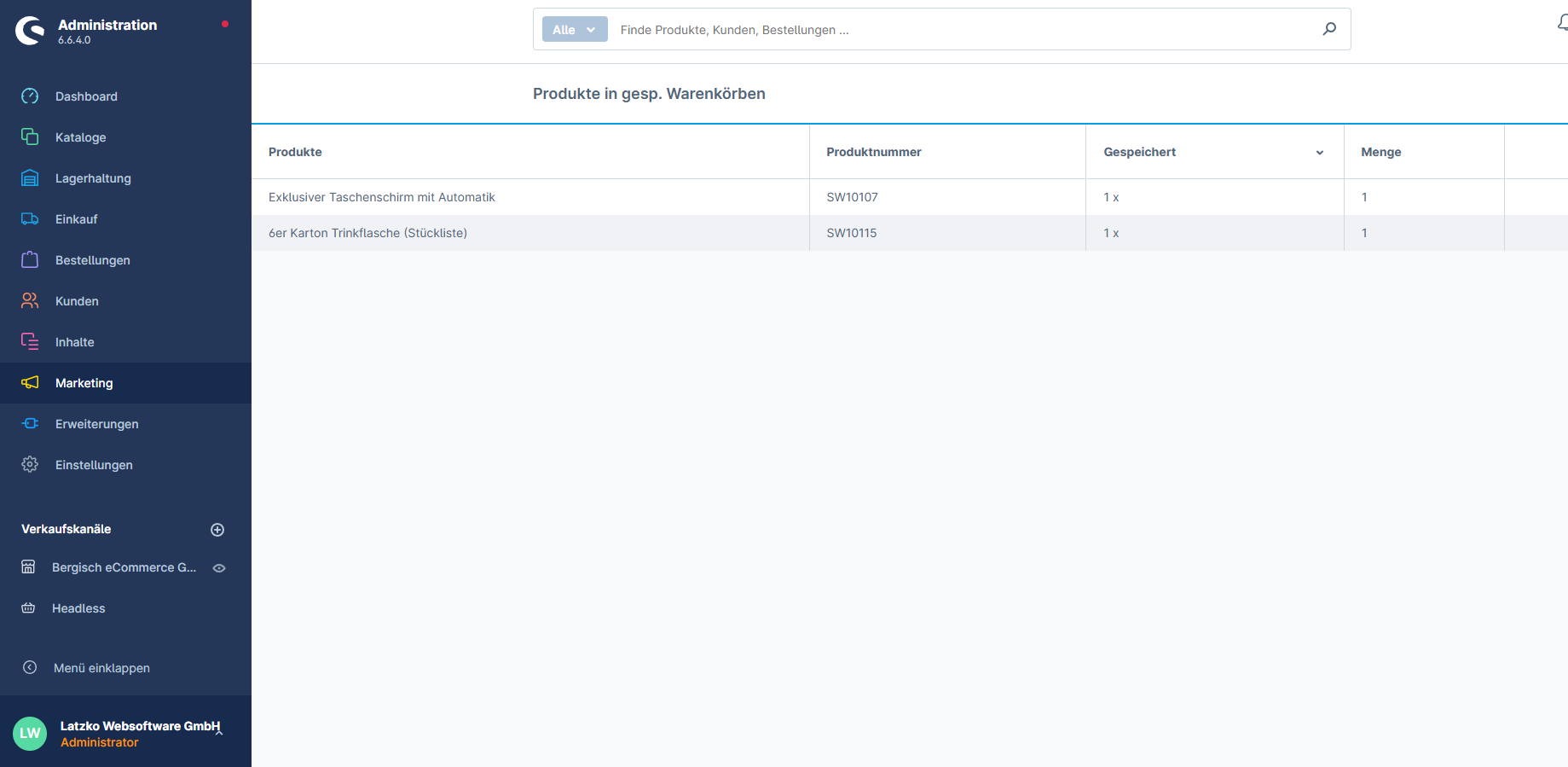Open Einstellungen gear icon
The image size is (1568, 767).
30,465
